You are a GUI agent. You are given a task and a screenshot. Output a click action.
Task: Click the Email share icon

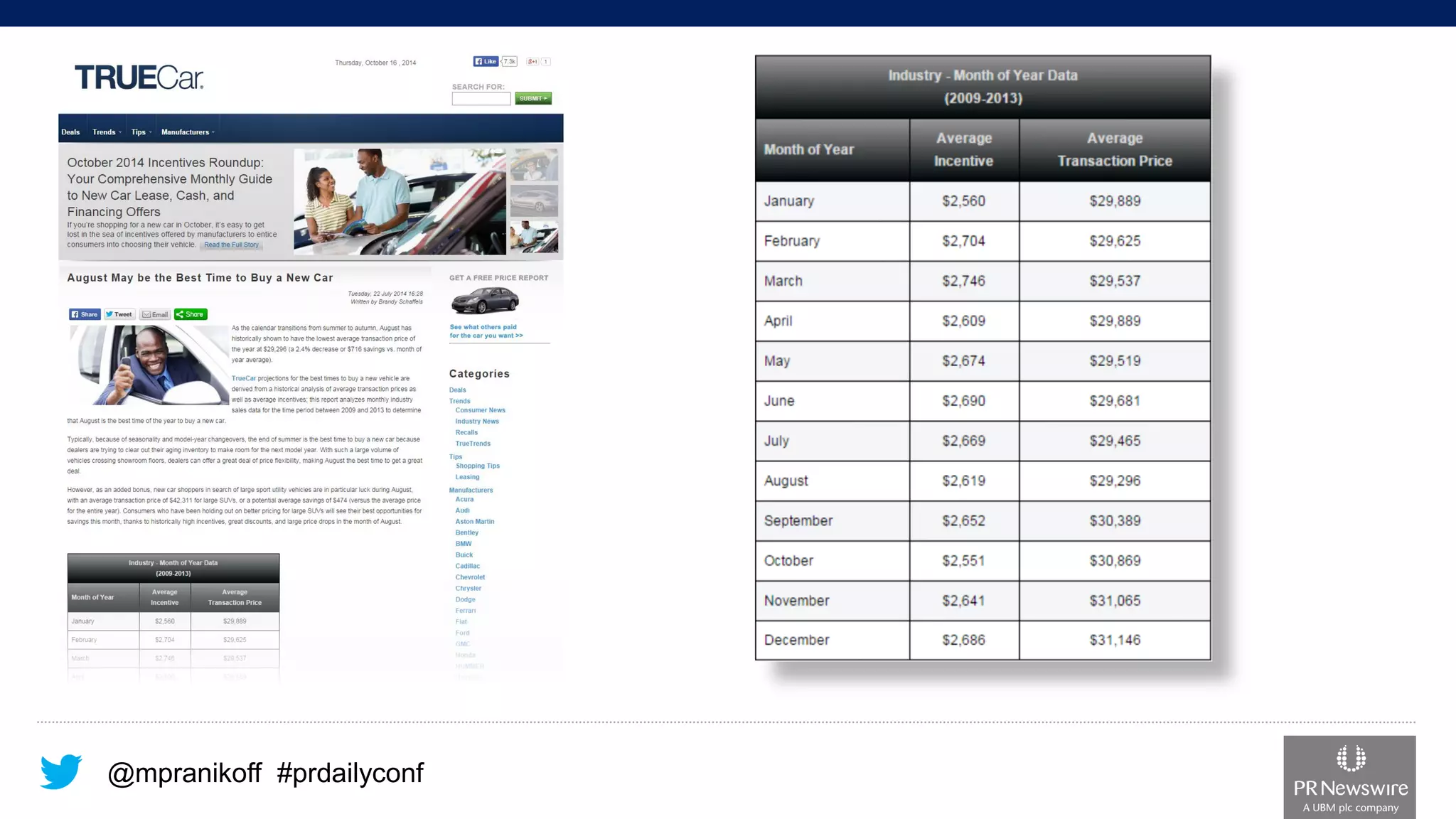coord(155,314)
